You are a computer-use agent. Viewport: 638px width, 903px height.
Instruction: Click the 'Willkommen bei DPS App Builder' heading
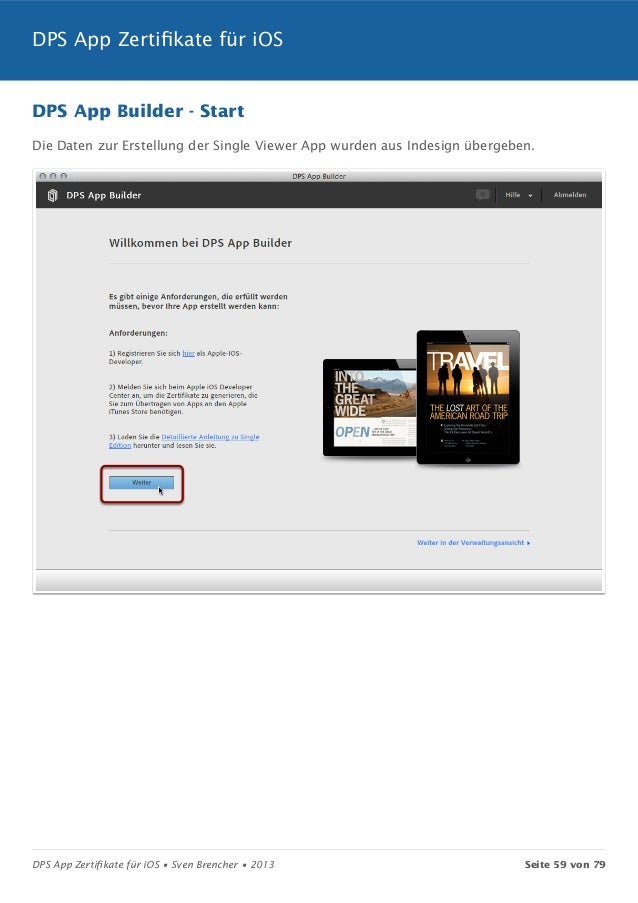[x=200, y=243]
